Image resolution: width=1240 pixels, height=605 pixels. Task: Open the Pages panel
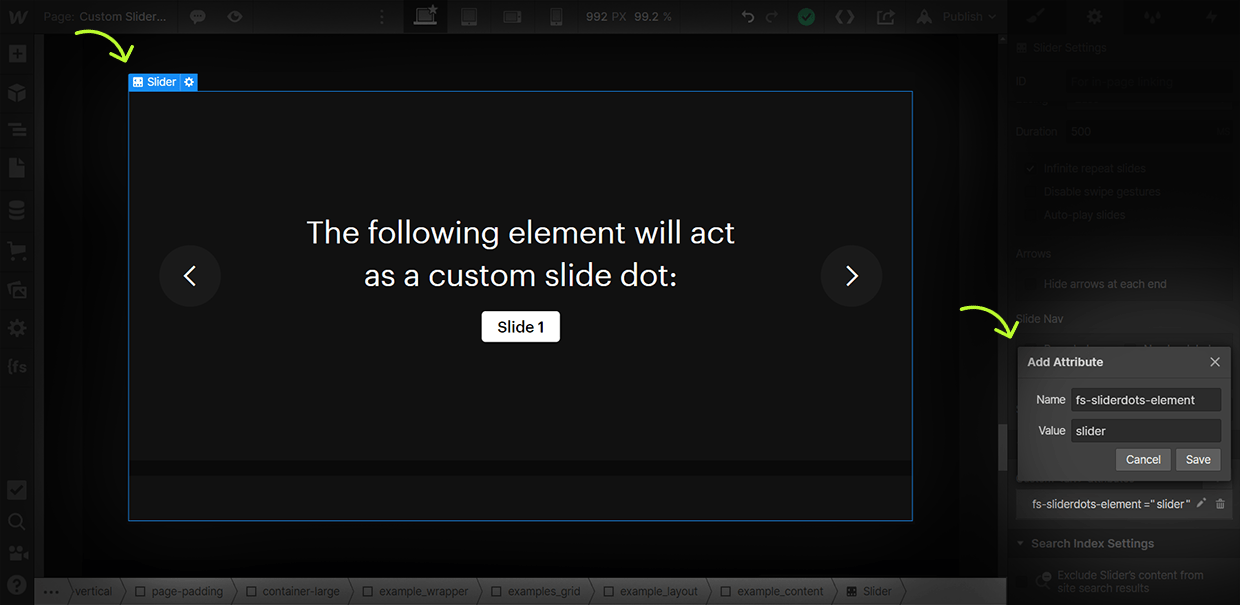[x=16, y=167]
